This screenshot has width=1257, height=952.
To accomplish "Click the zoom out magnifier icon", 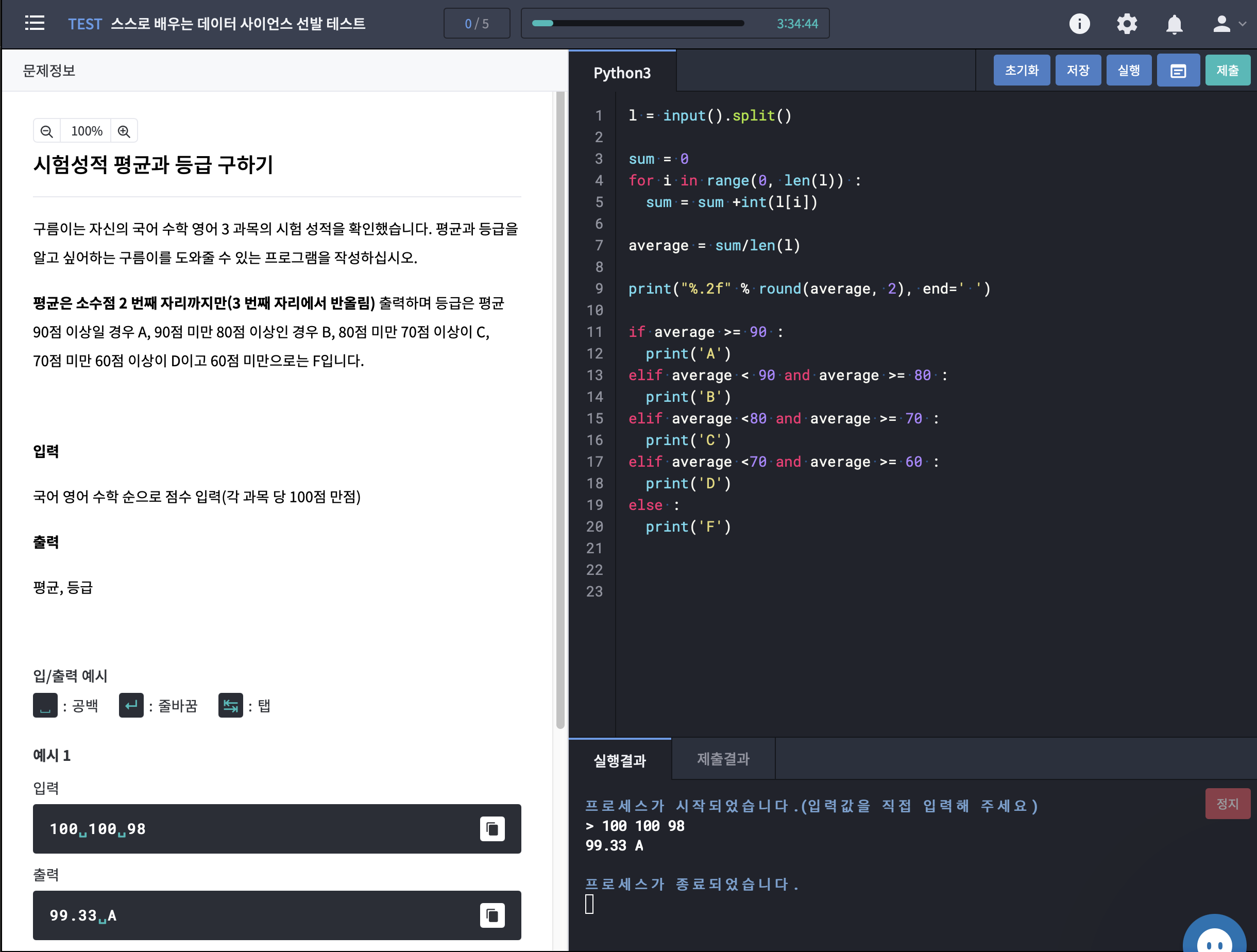I will [47, 131].
